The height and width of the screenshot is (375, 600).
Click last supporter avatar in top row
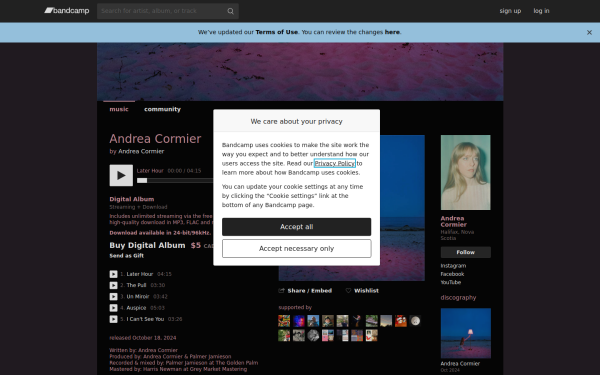tap(415, 321)
